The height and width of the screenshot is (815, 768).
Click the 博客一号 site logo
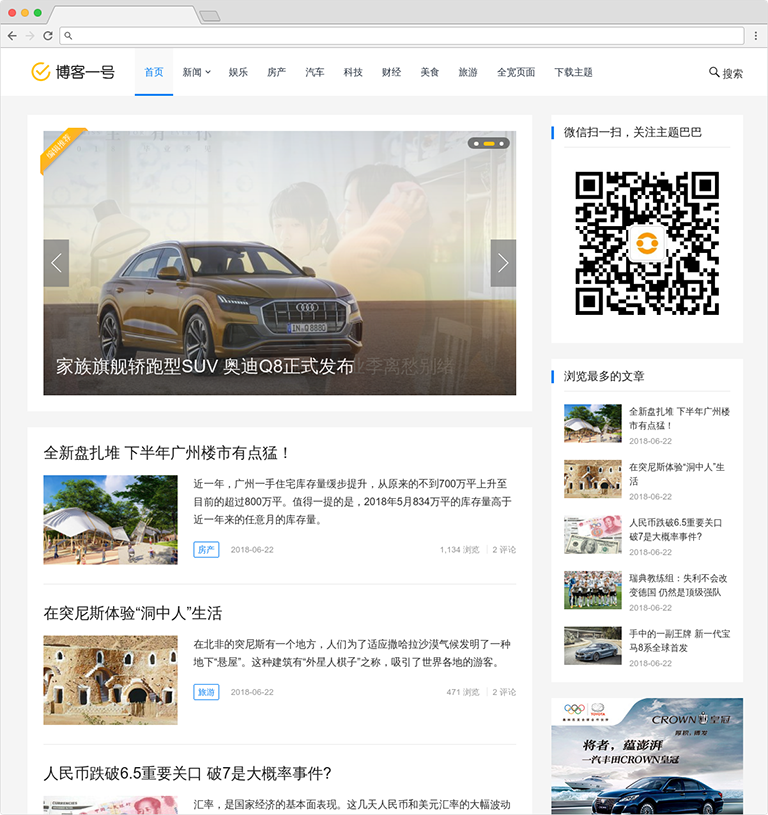click(x=73, y=72)
